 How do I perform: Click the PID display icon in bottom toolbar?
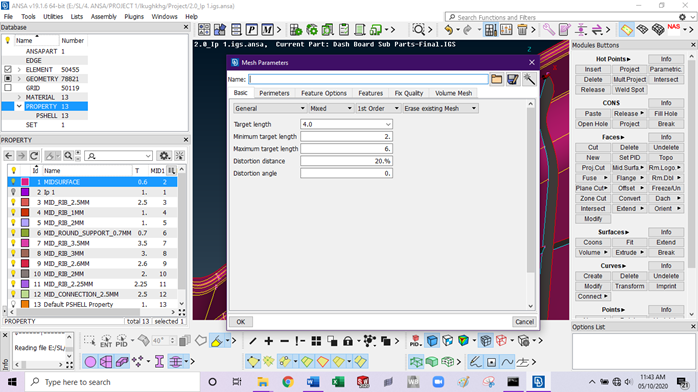pos(122,341)
